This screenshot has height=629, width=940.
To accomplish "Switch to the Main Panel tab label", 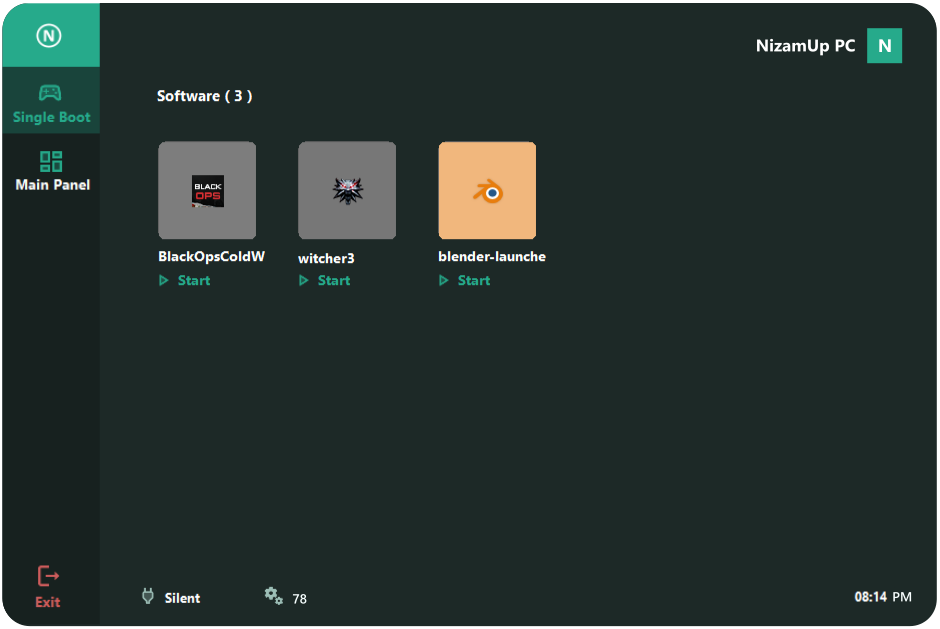I will [52, 185].
